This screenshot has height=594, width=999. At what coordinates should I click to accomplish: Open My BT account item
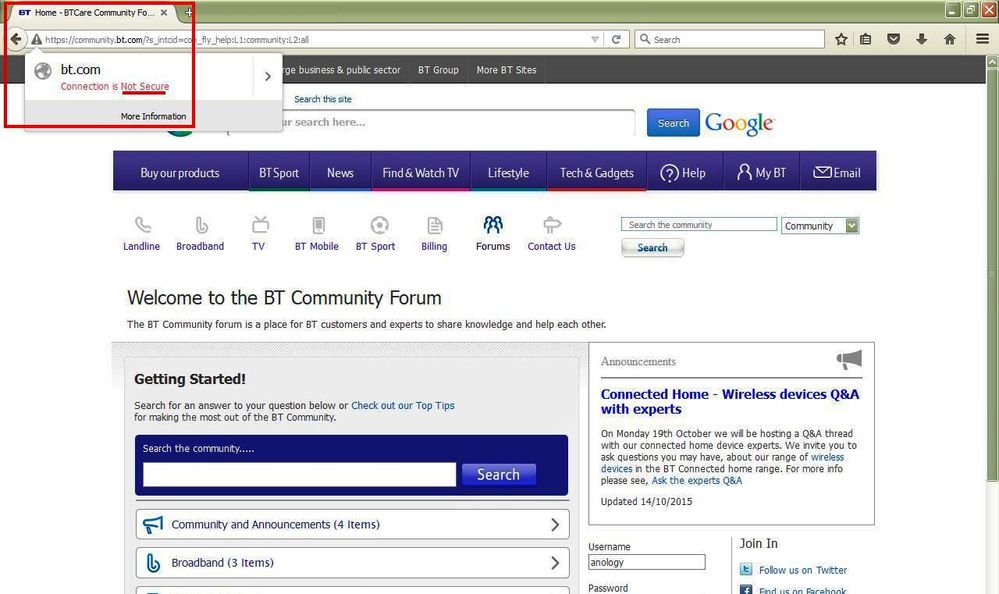[761, 173]
